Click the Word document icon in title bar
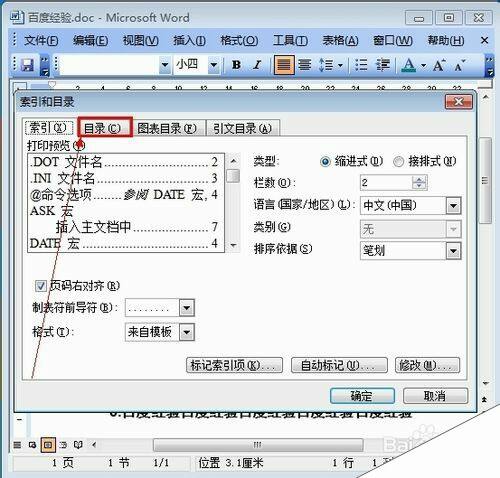The image size is (500, 478). pyautogui.click(x=17, y=17)
